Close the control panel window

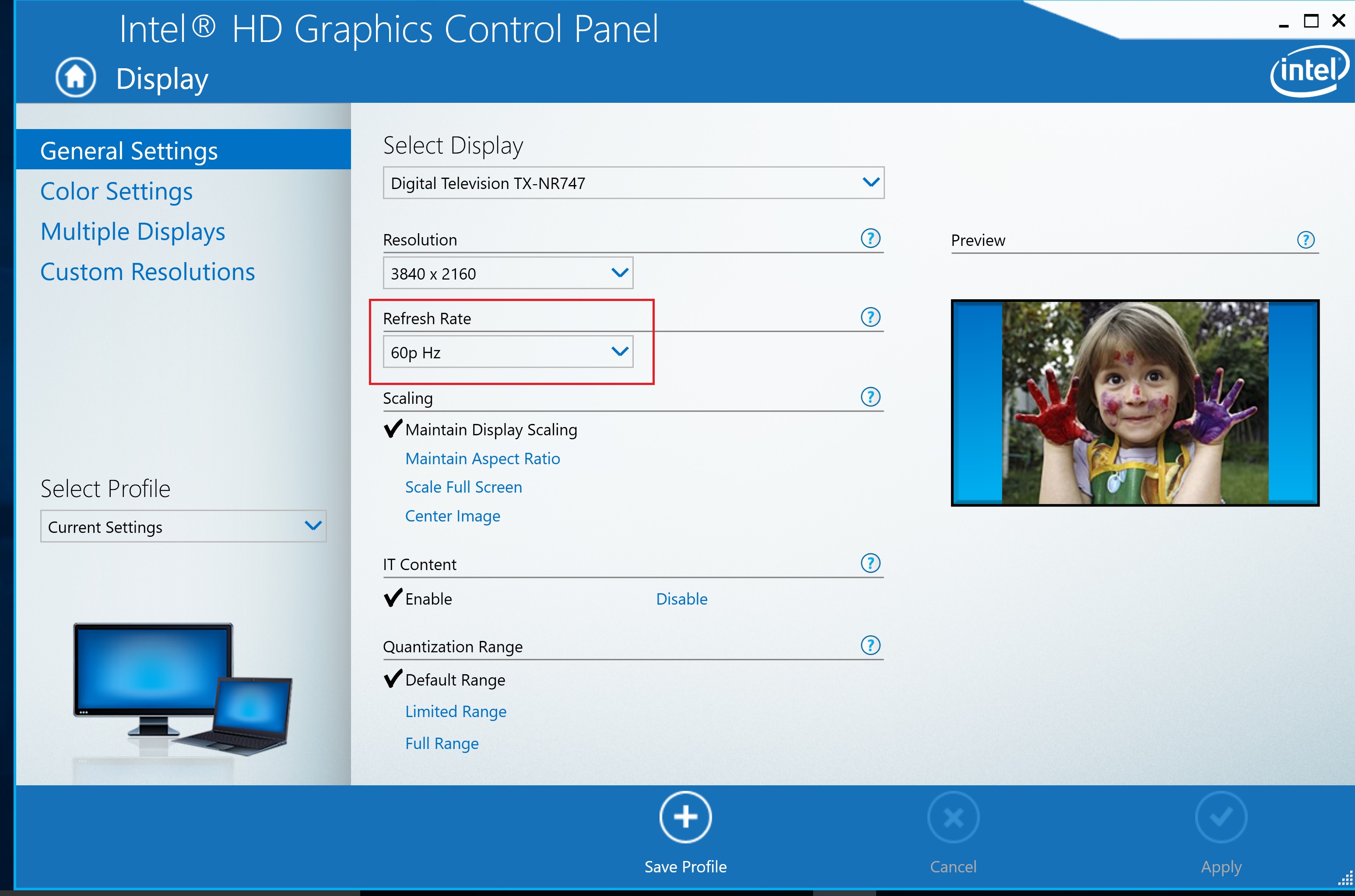tap(1338, 21)
